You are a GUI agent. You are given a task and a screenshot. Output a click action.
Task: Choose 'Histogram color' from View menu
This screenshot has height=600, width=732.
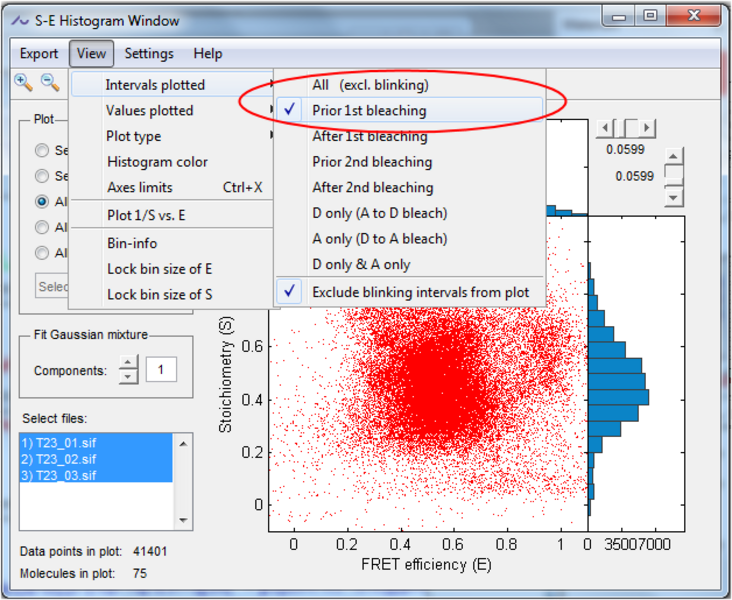point(157,162)
